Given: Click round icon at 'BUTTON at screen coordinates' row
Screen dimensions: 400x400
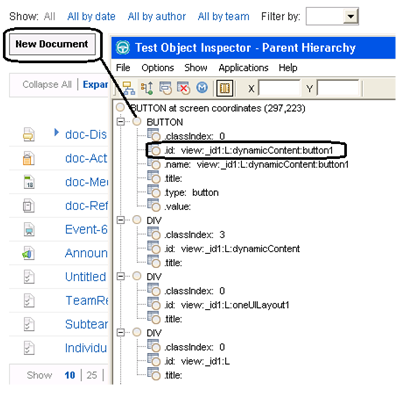Looking at the screenshot, I should (120, 107).
